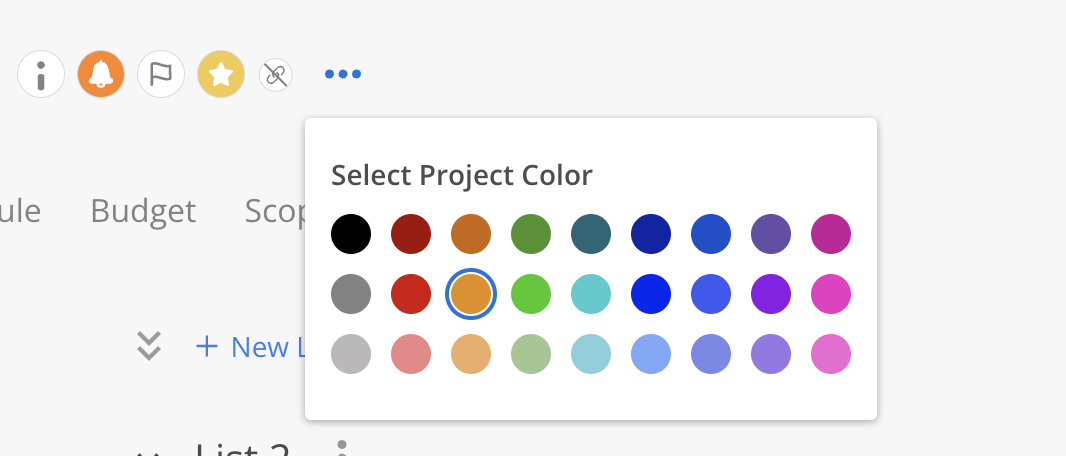Viewport: 1066px width, 456px height.
Task: Select the dark teal project color
Action: [x=591, y=234]
